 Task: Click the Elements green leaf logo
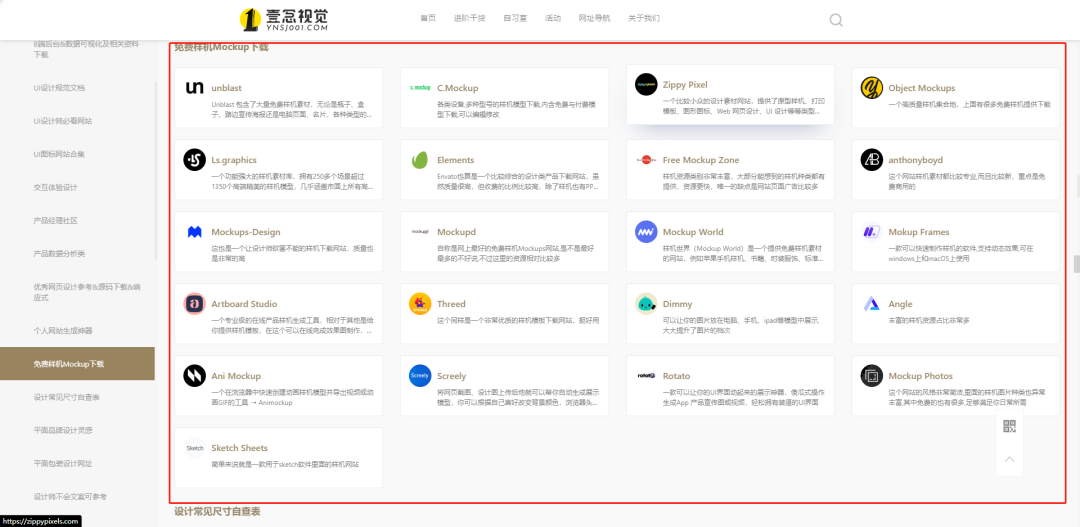pyautogui.click(x=420, y=160)
